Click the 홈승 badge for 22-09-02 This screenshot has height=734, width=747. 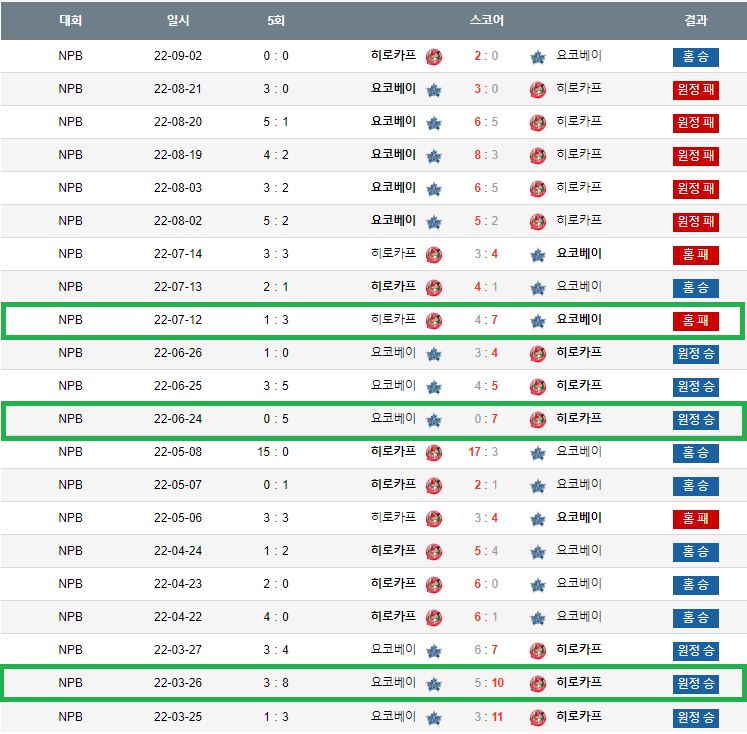(695, 57)
